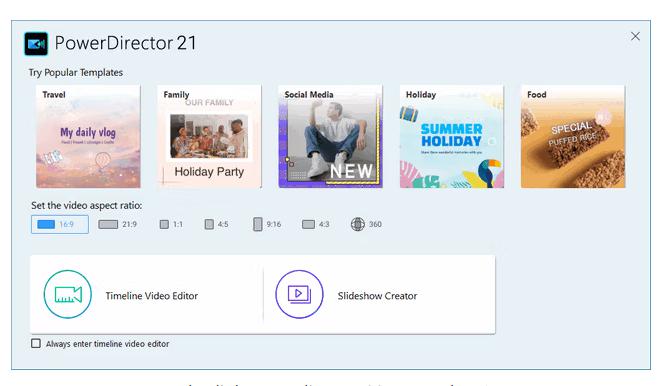Launch the Slideshow Creator
This screenshot has height=386, width=657.
(380, 295)
